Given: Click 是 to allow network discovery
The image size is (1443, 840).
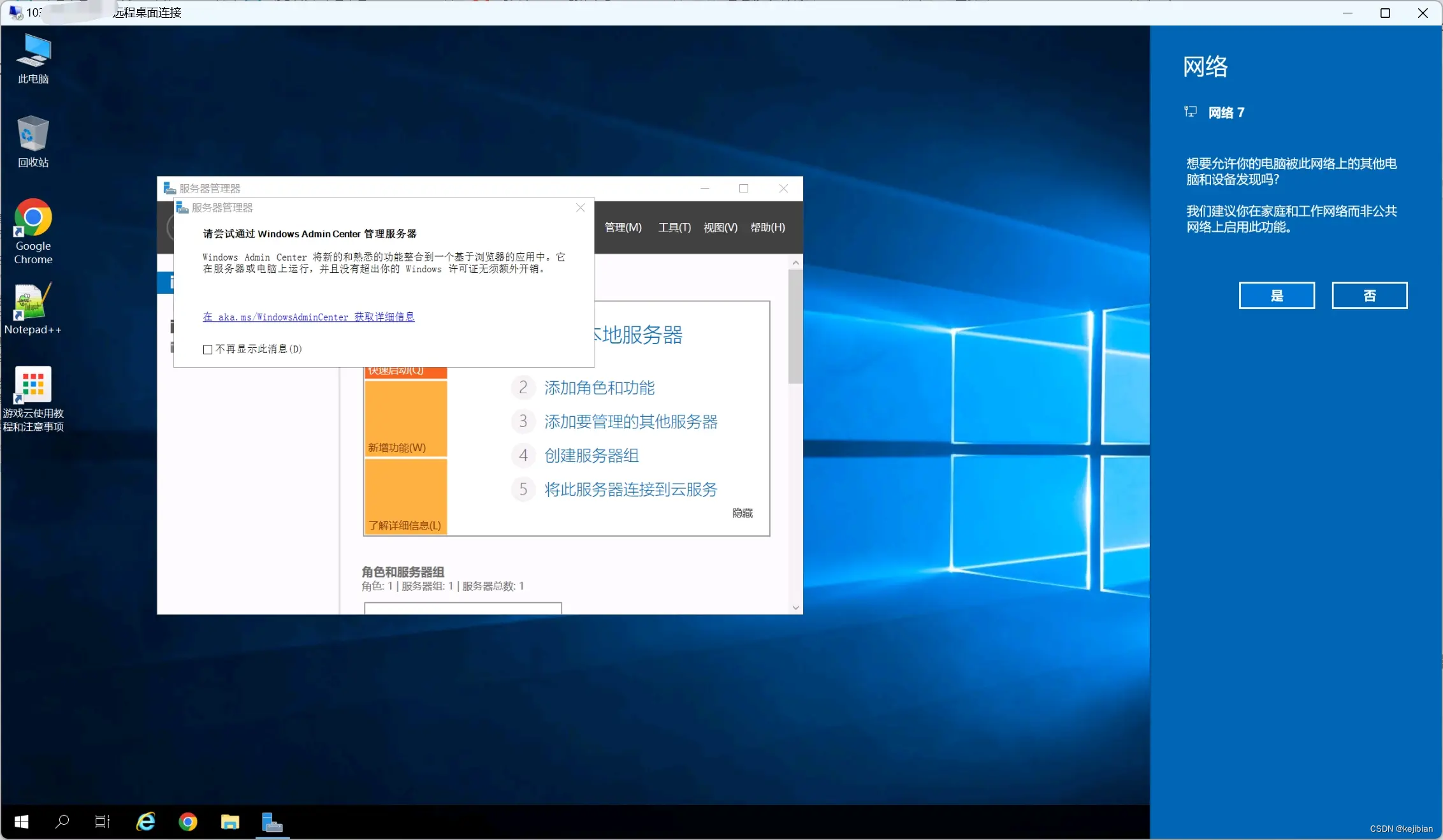Looking at the screenshot, I should (1277, 295).
